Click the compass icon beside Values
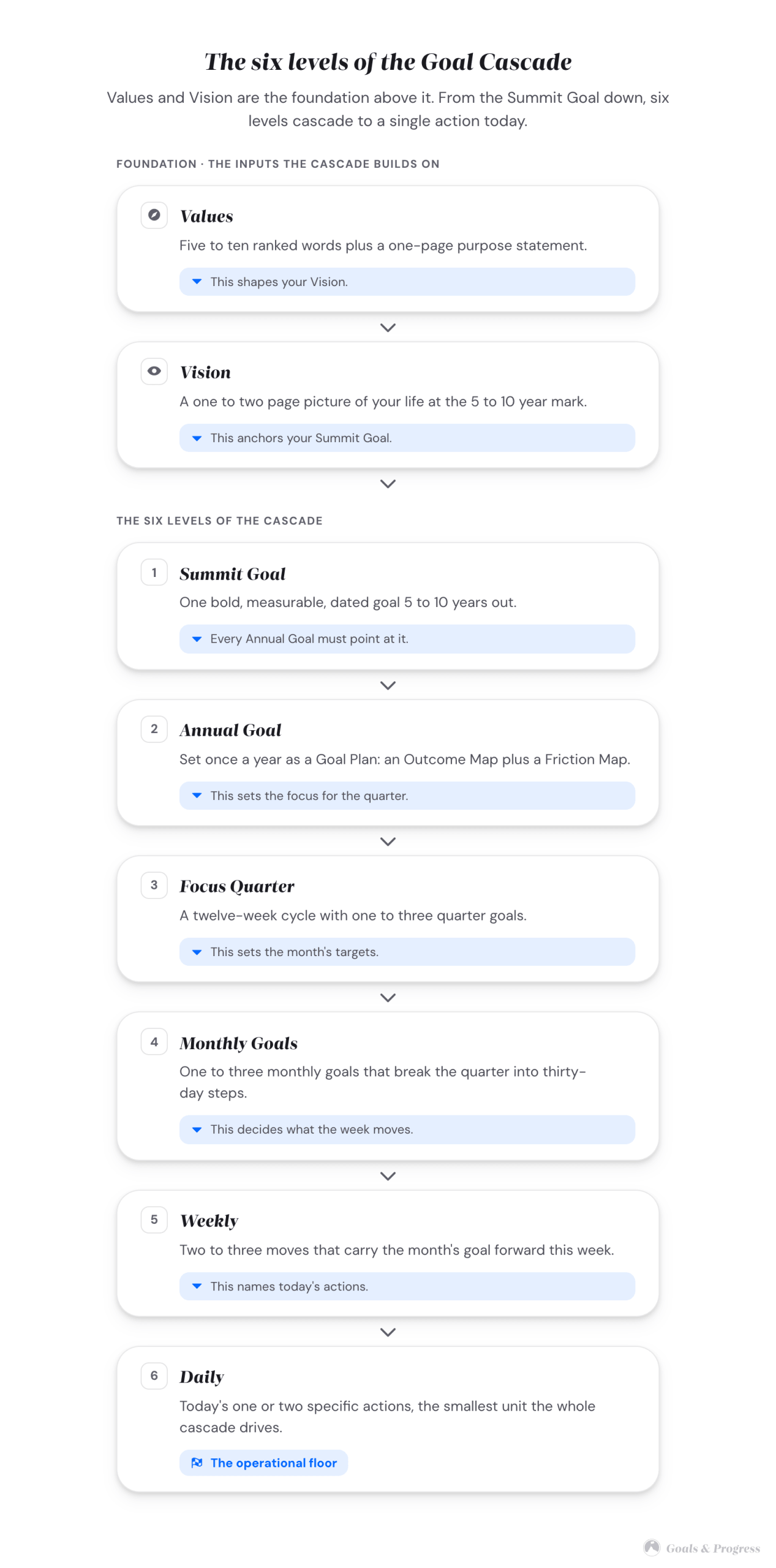 pyautogui.click(x=154, y=215)
